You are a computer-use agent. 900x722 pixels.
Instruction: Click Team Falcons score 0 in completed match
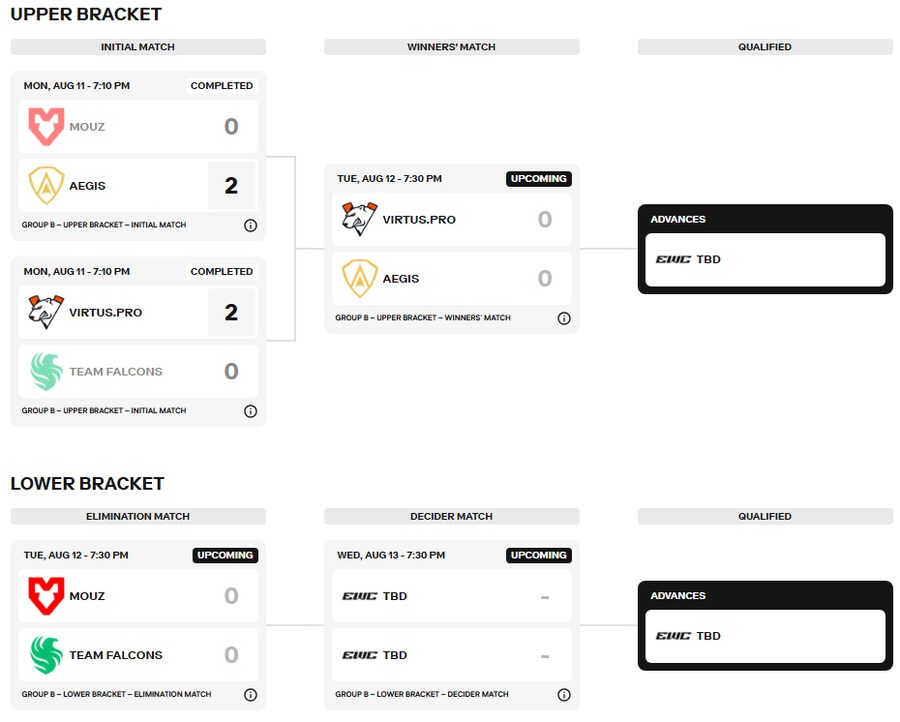point(231,371)
